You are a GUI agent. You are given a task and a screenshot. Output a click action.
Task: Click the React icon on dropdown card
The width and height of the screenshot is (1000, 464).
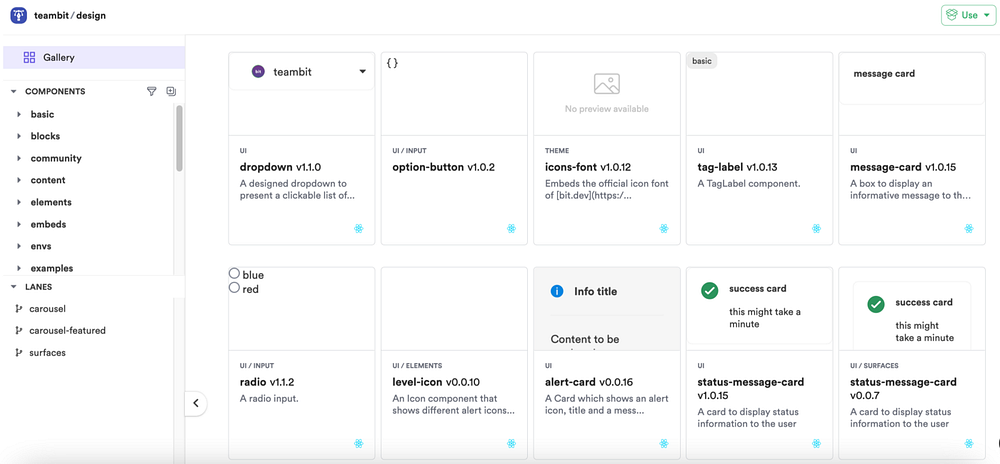tap(358, 229)
